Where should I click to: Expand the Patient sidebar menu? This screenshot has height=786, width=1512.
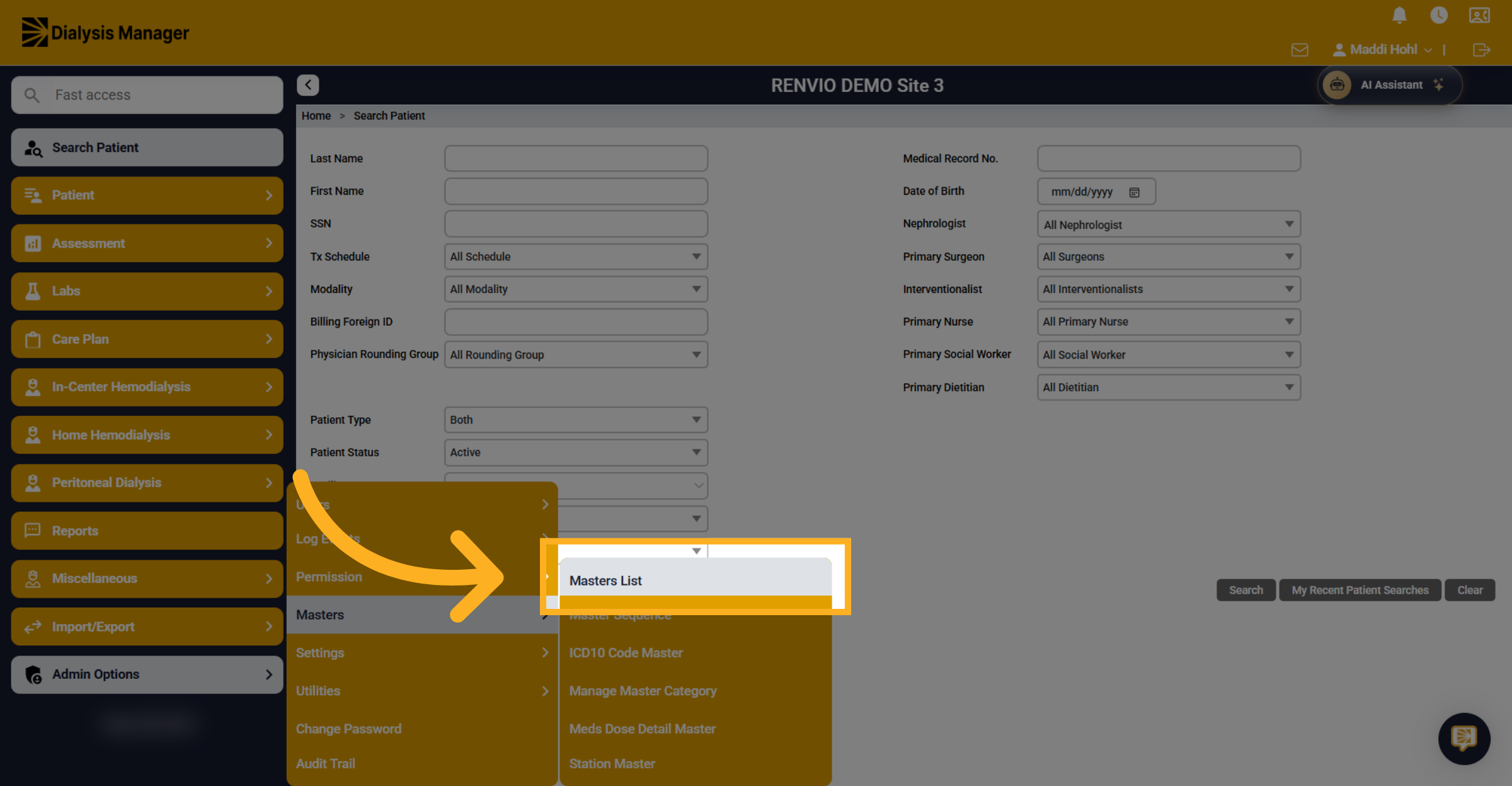pyautogui.click(x=147, y=195)
